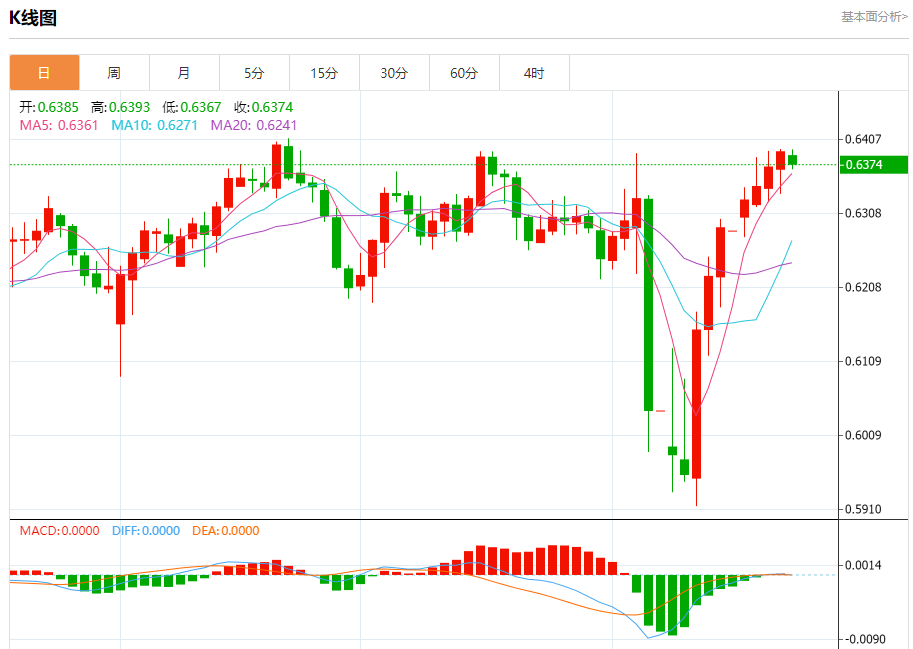This screenshot has width=913, height=649.
Task: Open the 5分 interval tab
Action: click(254, 73)
